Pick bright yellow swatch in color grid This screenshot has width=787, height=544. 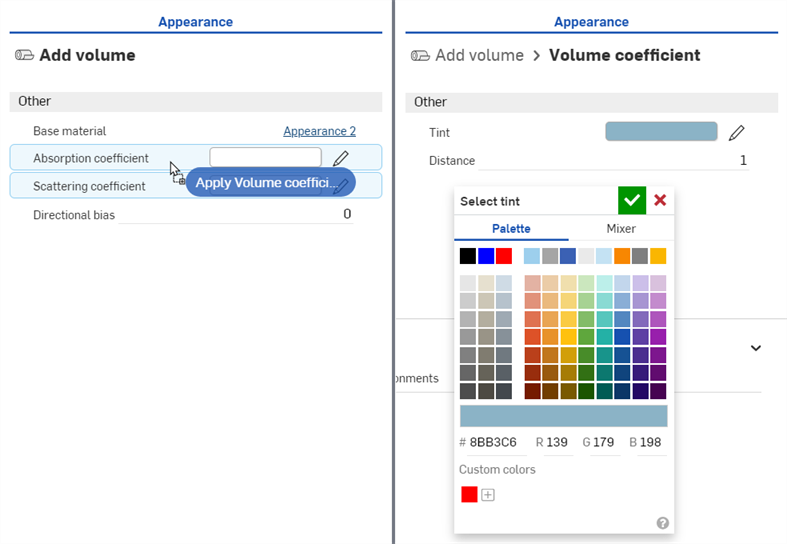pos(568,337)
